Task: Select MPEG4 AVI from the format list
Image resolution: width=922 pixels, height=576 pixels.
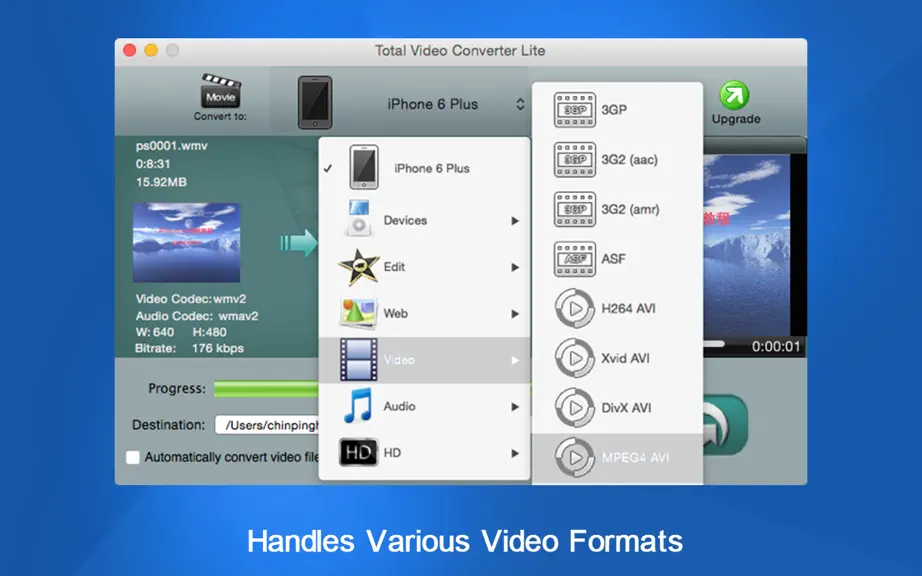Action: point(617,458)
